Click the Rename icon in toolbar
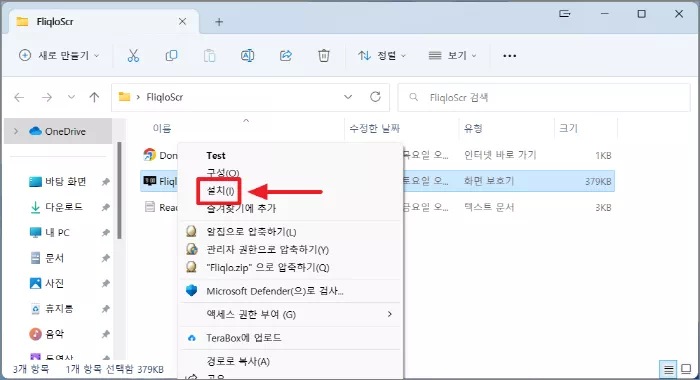 (x=248, y=56)
